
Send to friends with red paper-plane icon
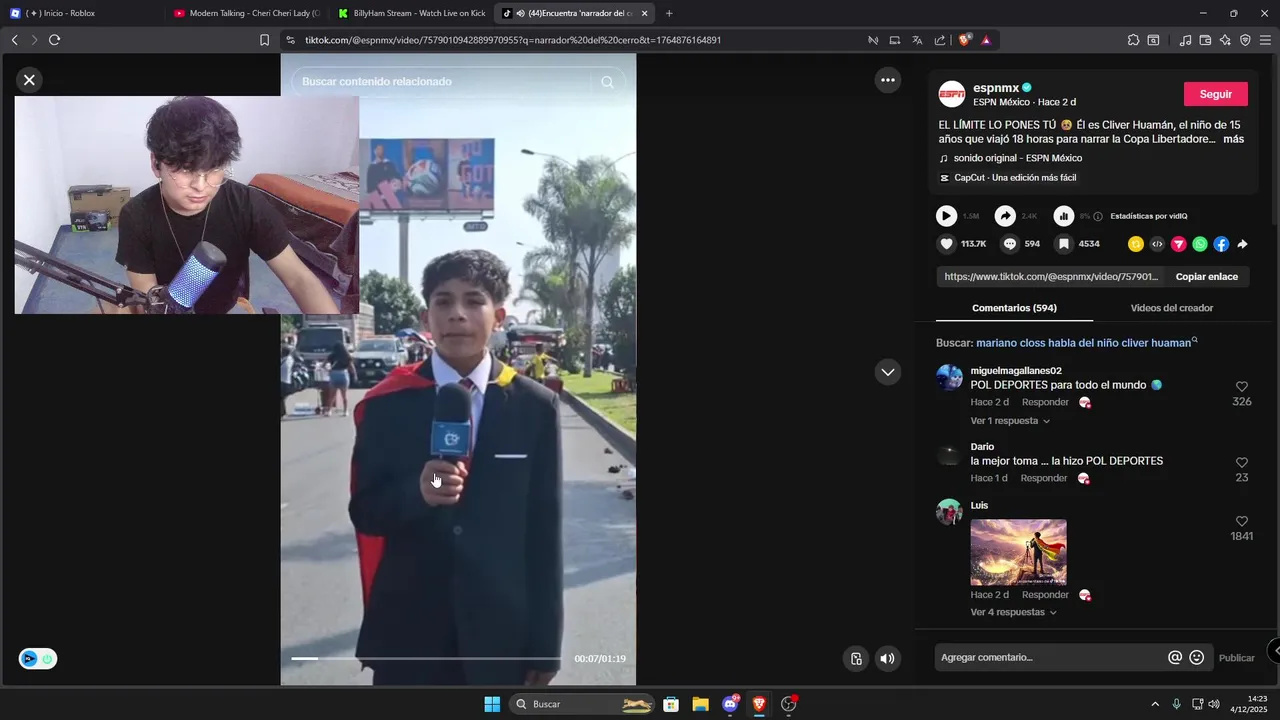[1178, 244]
